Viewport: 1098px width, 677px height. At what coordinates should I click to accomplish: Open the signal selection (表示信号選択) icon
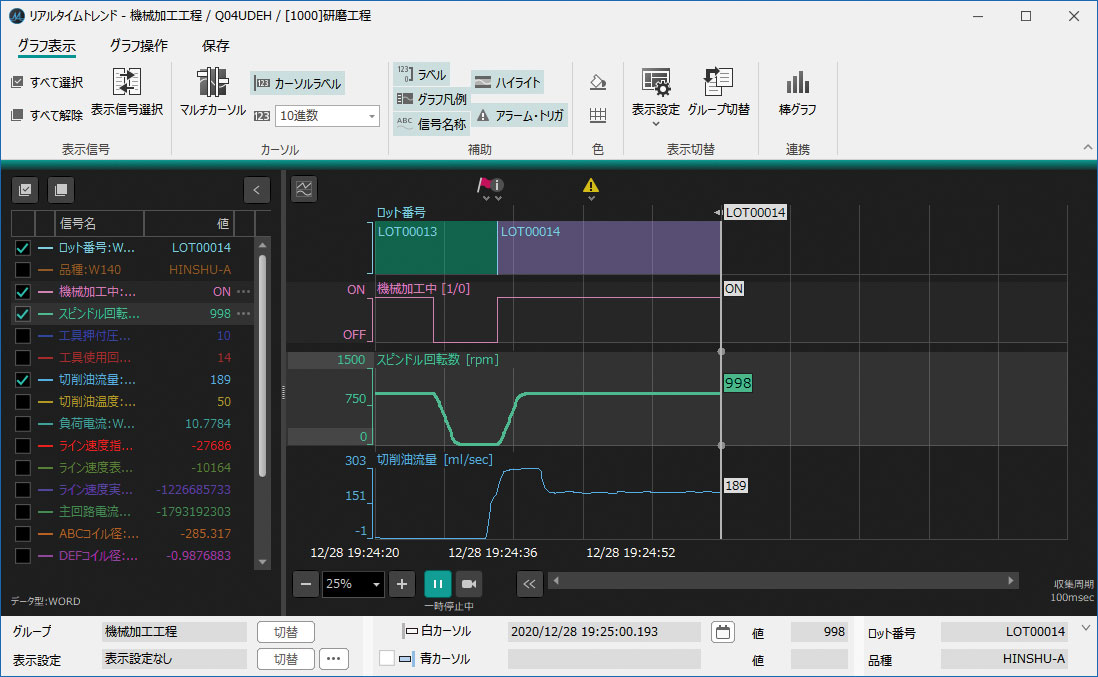click(127, 83)
